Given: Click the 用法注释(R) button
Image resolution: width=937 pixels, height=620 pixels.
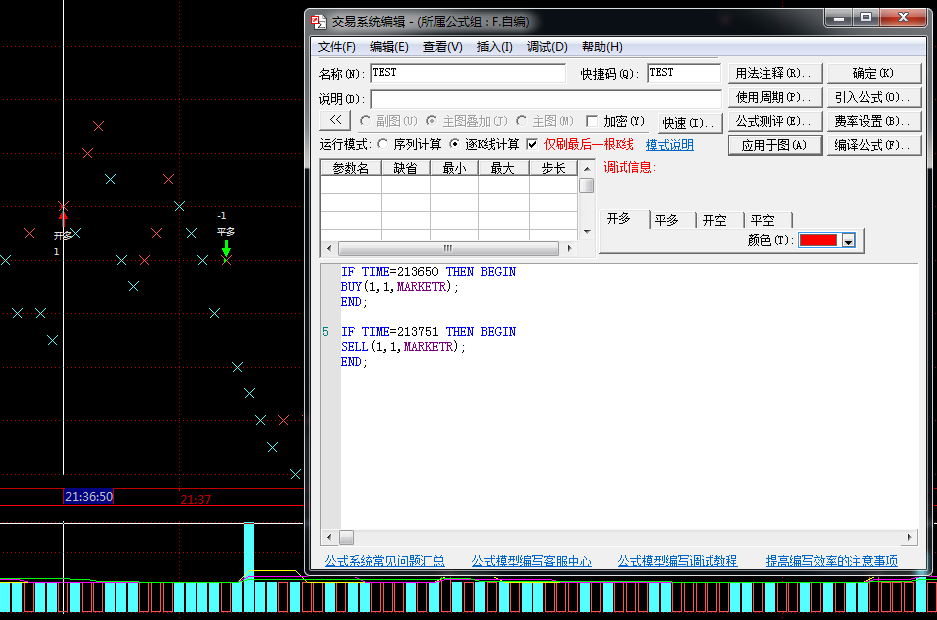Looking at the screenshot, I should (775, 73).
